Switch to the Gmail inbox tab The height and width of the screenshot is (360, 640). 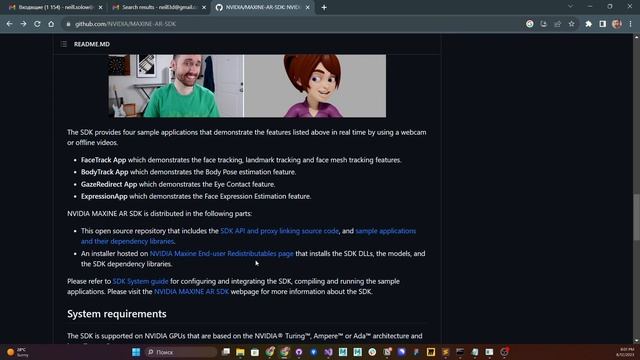pyautogui.click(x=55, y=7)
